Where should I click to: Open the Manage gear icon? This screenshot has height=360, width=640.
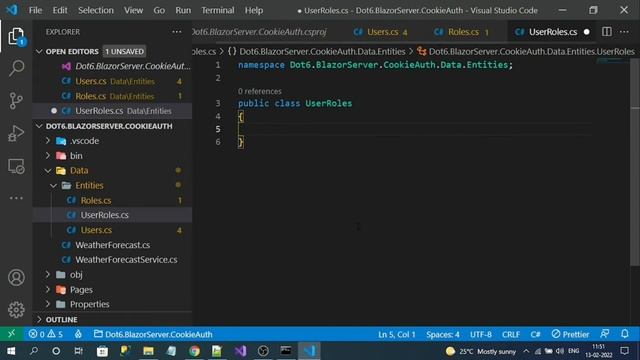click(x=16, y=310)
